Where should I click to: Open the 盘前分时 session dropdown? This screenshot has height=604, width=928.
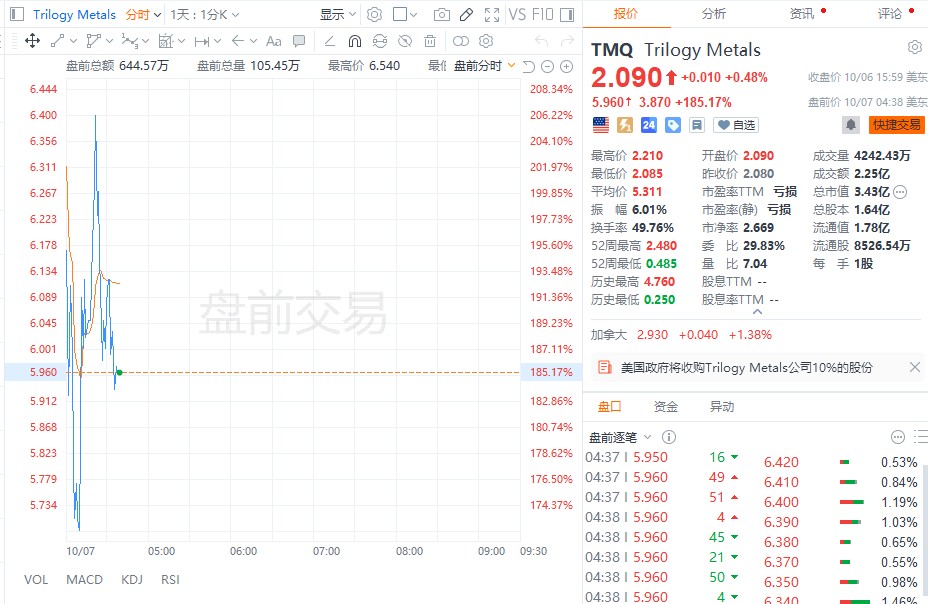(x=484, y=66)
